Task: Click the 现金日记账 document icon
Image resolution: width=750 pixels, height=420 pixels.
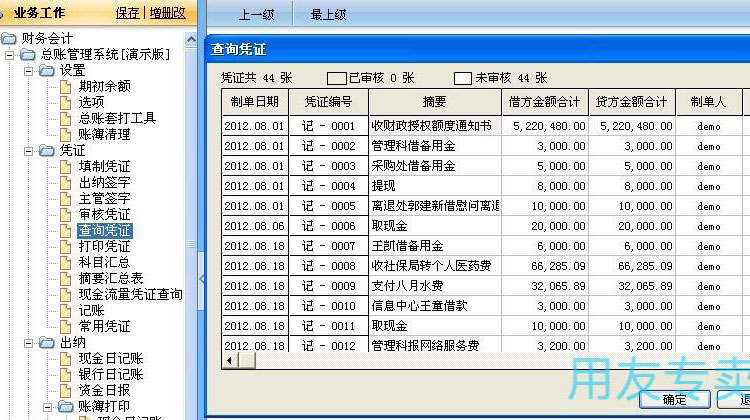Action: point(66,359)
